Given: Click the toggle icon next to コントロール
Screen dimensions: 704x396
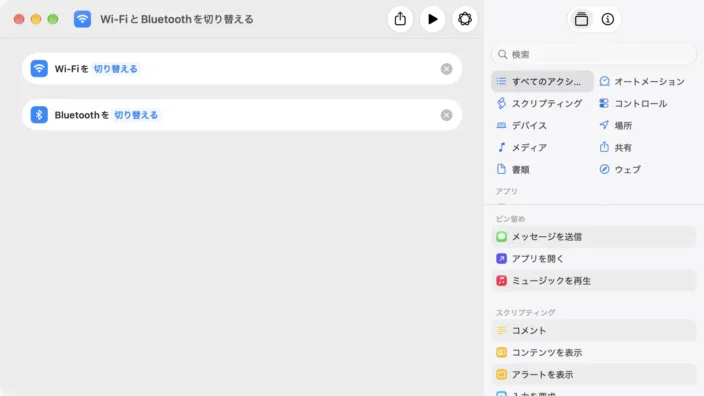Looking at the screenshot, I should point(604,103).
